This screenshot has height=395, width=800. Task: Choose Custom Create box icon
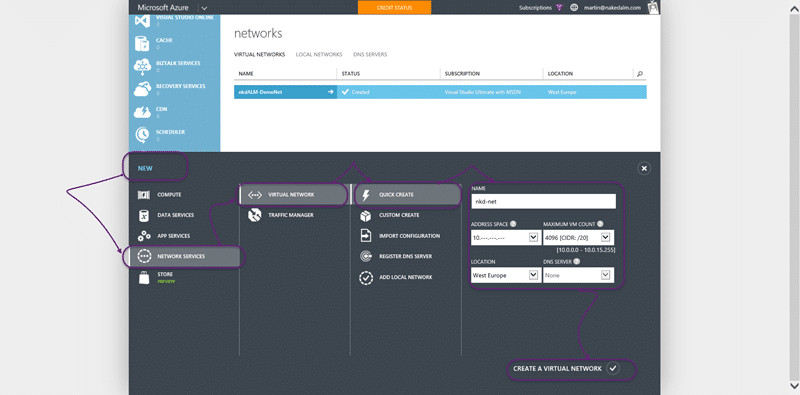point(366,215)
